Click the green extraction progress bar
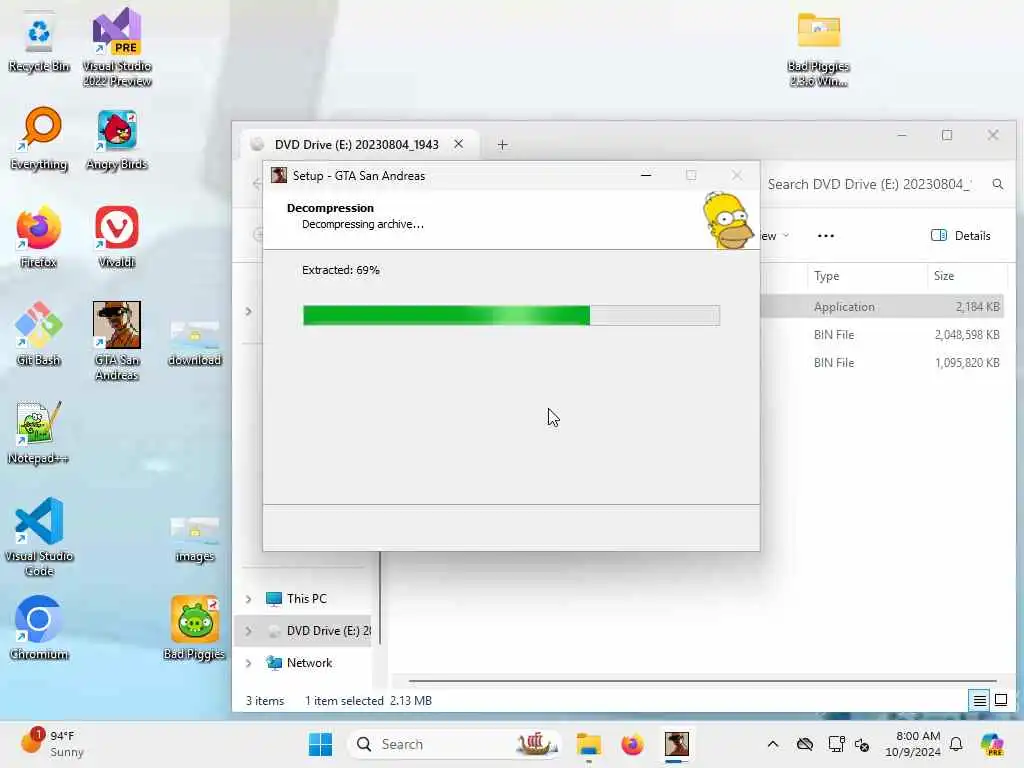Image resolution: width=1024 pixels, height=768 pixels. pyautogui.click(x=511, y=315)
